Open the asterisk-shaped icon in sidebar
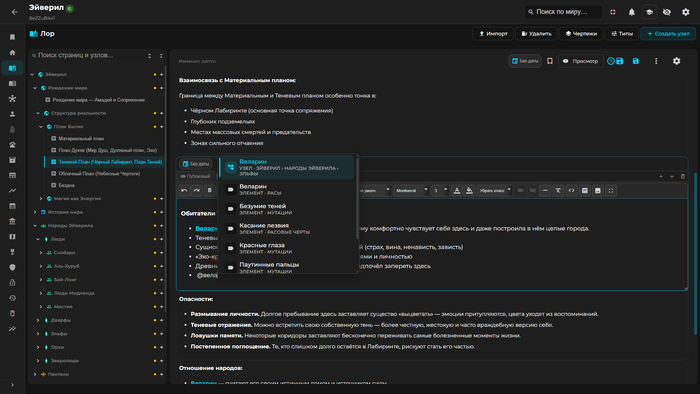 click(12, 98)
